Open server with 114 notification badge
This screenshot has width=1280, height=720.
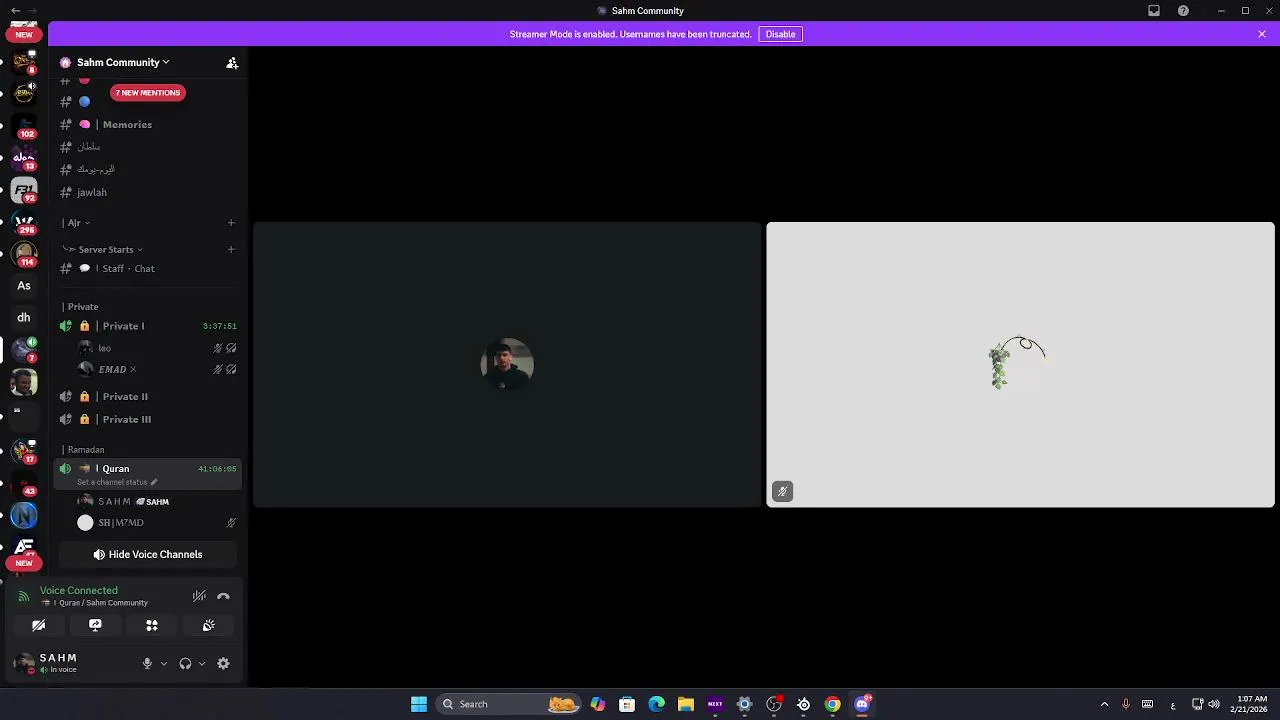pyautogui.click(x=24, y=254)
